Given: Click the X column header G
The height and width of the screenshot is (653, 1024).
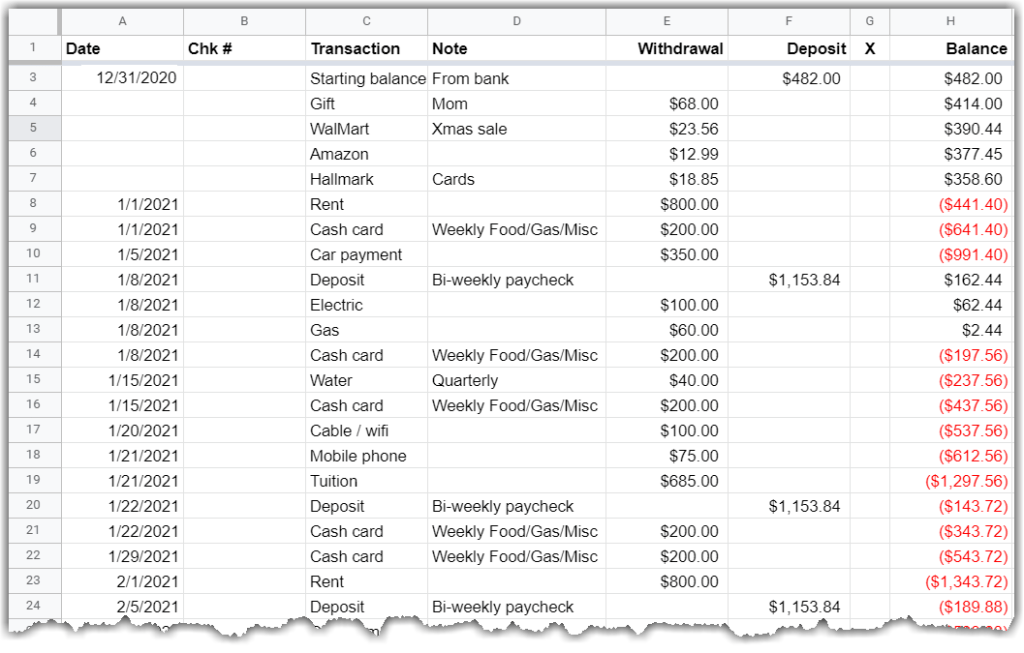Looking at the screenshot, I should [x=869, y=20].
